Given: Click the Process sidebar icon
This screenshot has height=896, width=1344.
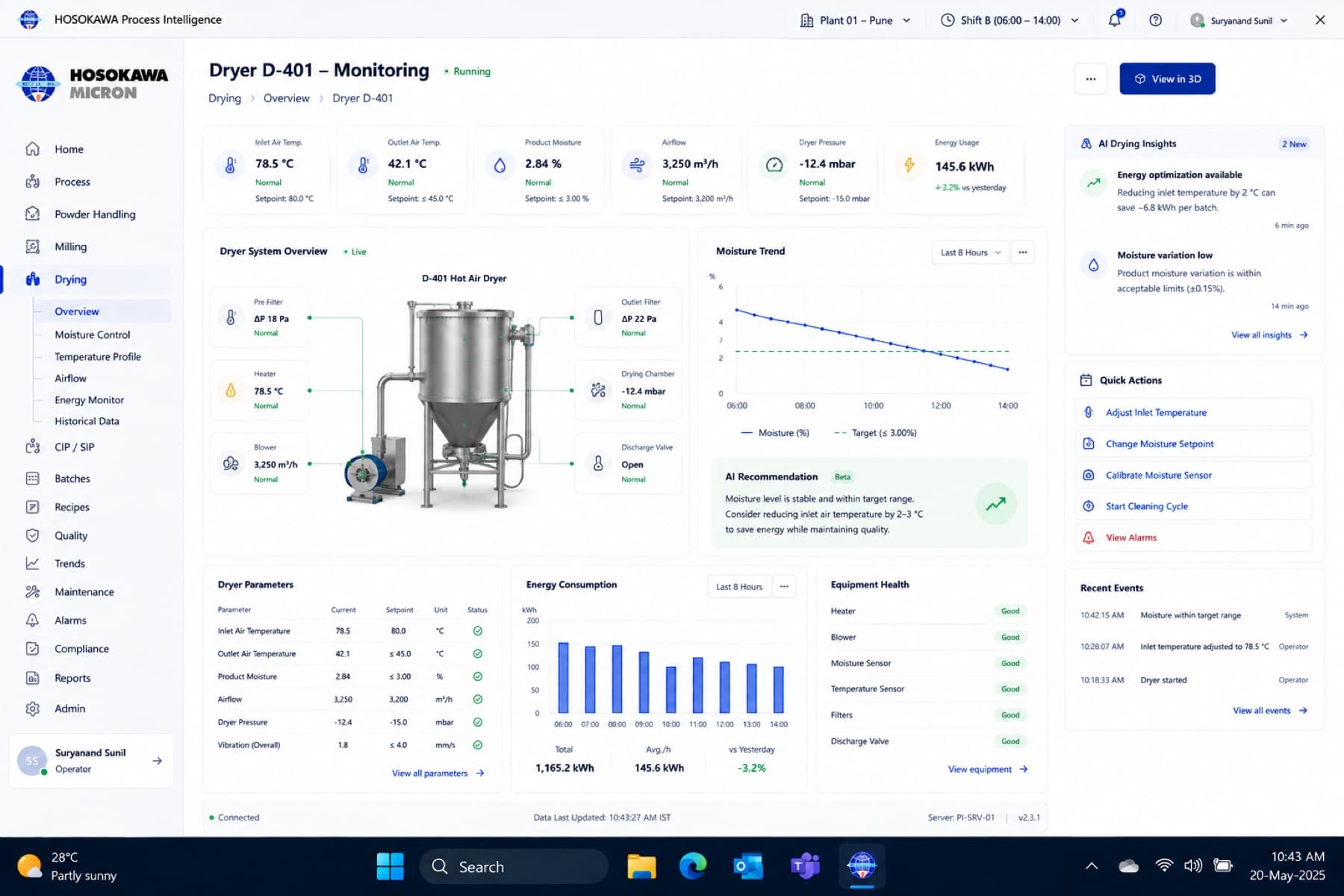Looking at the screenshot, I should coord(33,181).
